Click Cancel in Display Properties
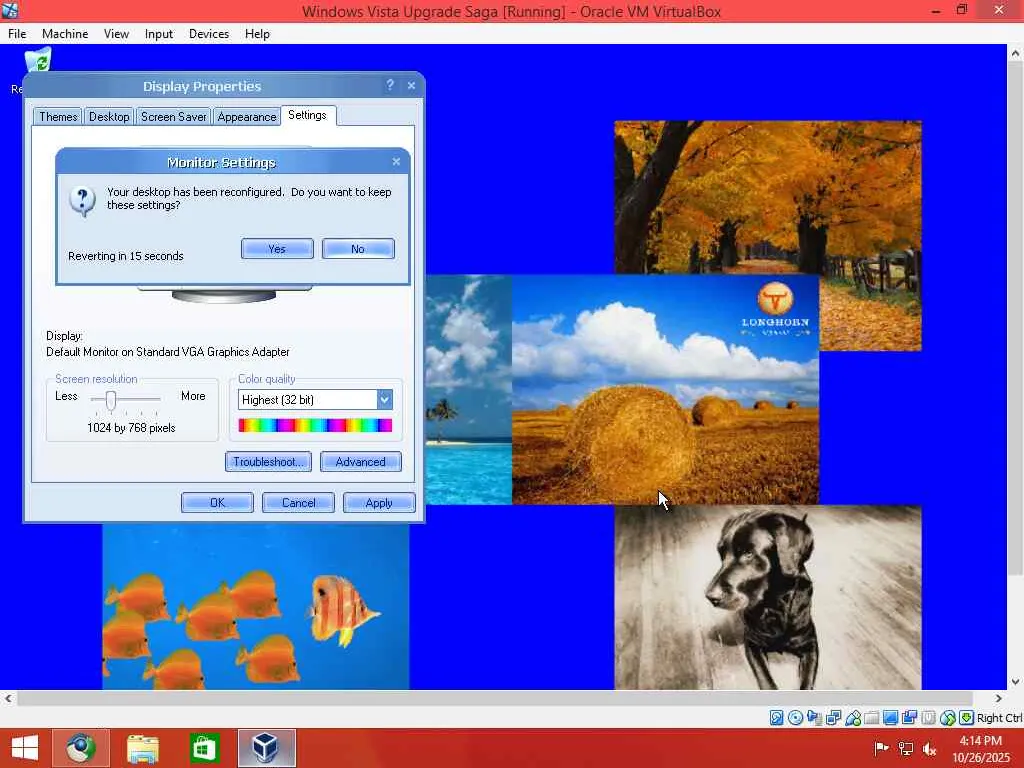 298,503
